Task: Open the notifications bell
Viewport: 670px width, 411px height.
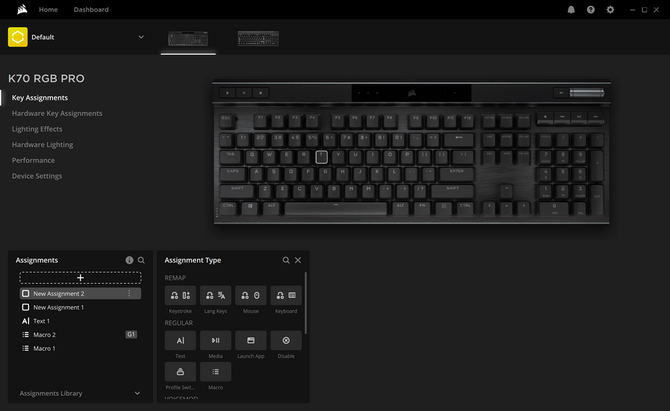Action: pos(571,9)
